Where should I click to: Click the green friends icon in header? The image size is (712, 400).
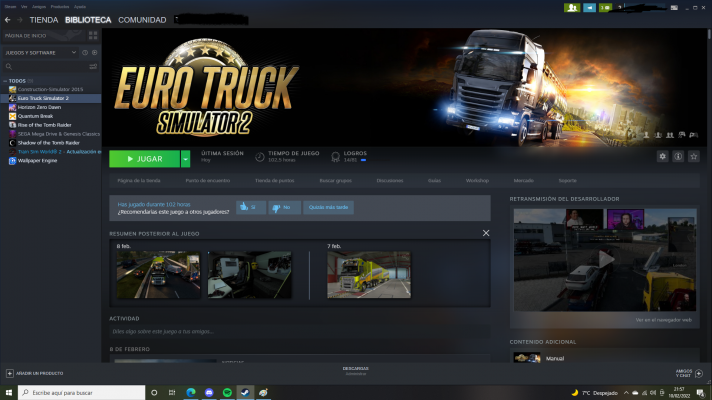coord(571,7)
